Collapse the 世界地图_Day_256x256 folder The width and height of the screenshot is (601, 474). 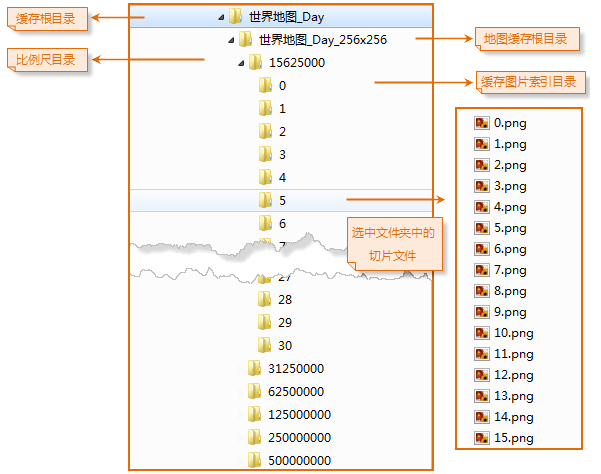tap(231, 40)
